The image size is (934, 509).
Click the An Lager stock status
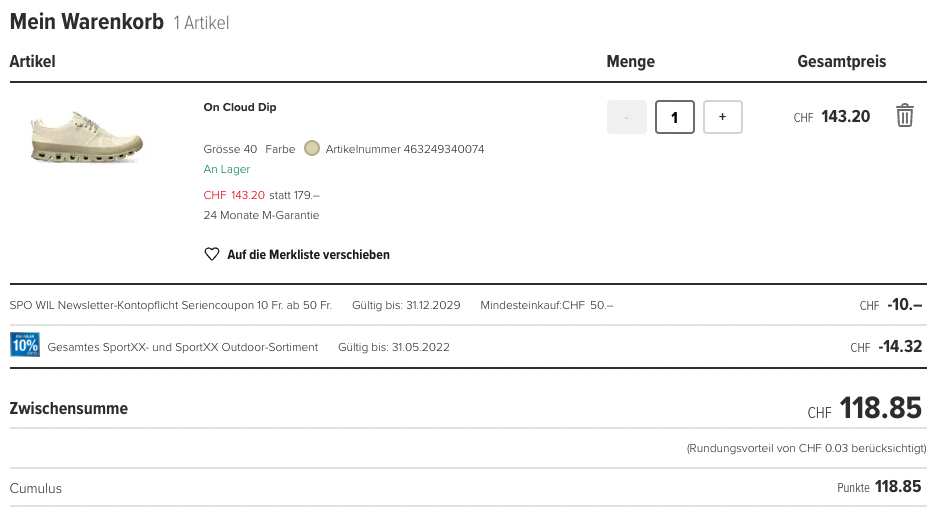click(x=227, y=170)
